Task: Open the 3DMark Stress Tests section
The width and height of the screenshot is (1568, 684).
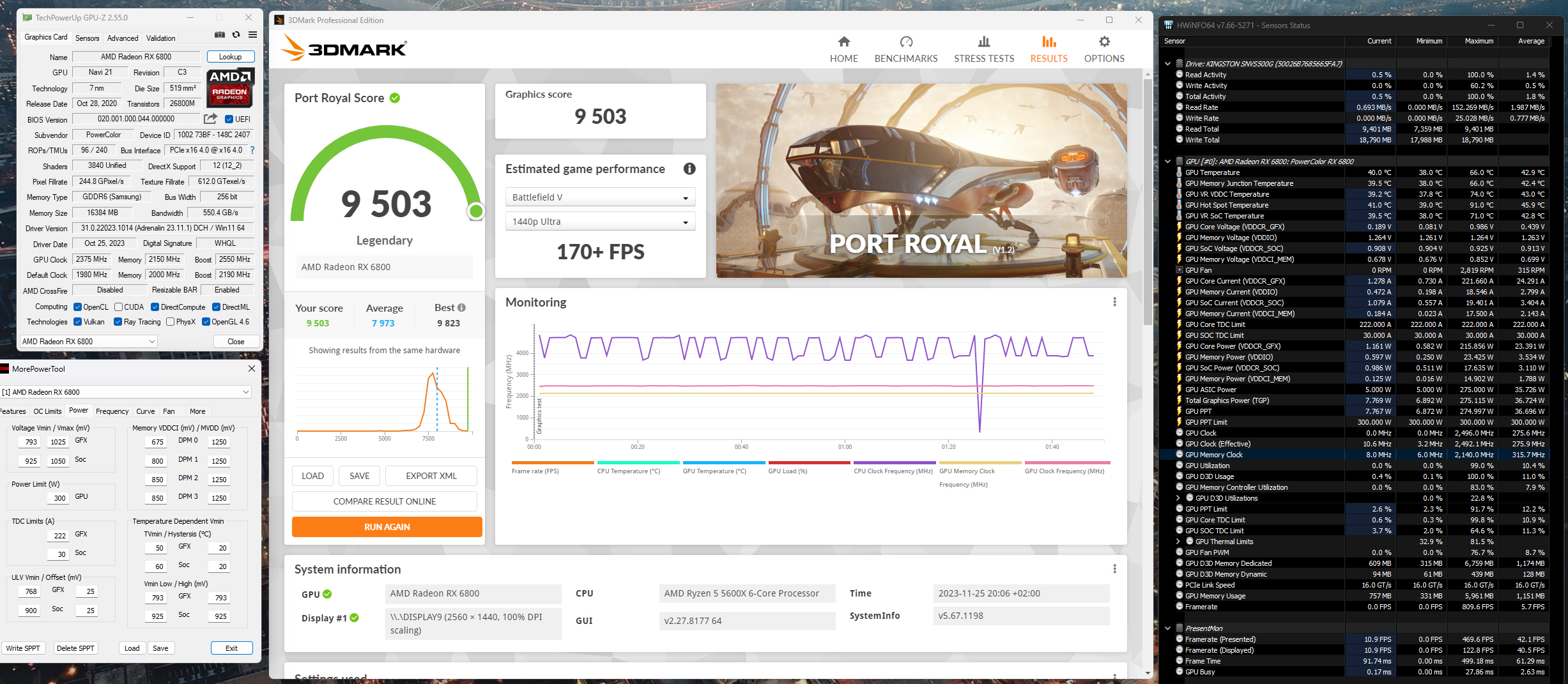Action: [984, 50]
